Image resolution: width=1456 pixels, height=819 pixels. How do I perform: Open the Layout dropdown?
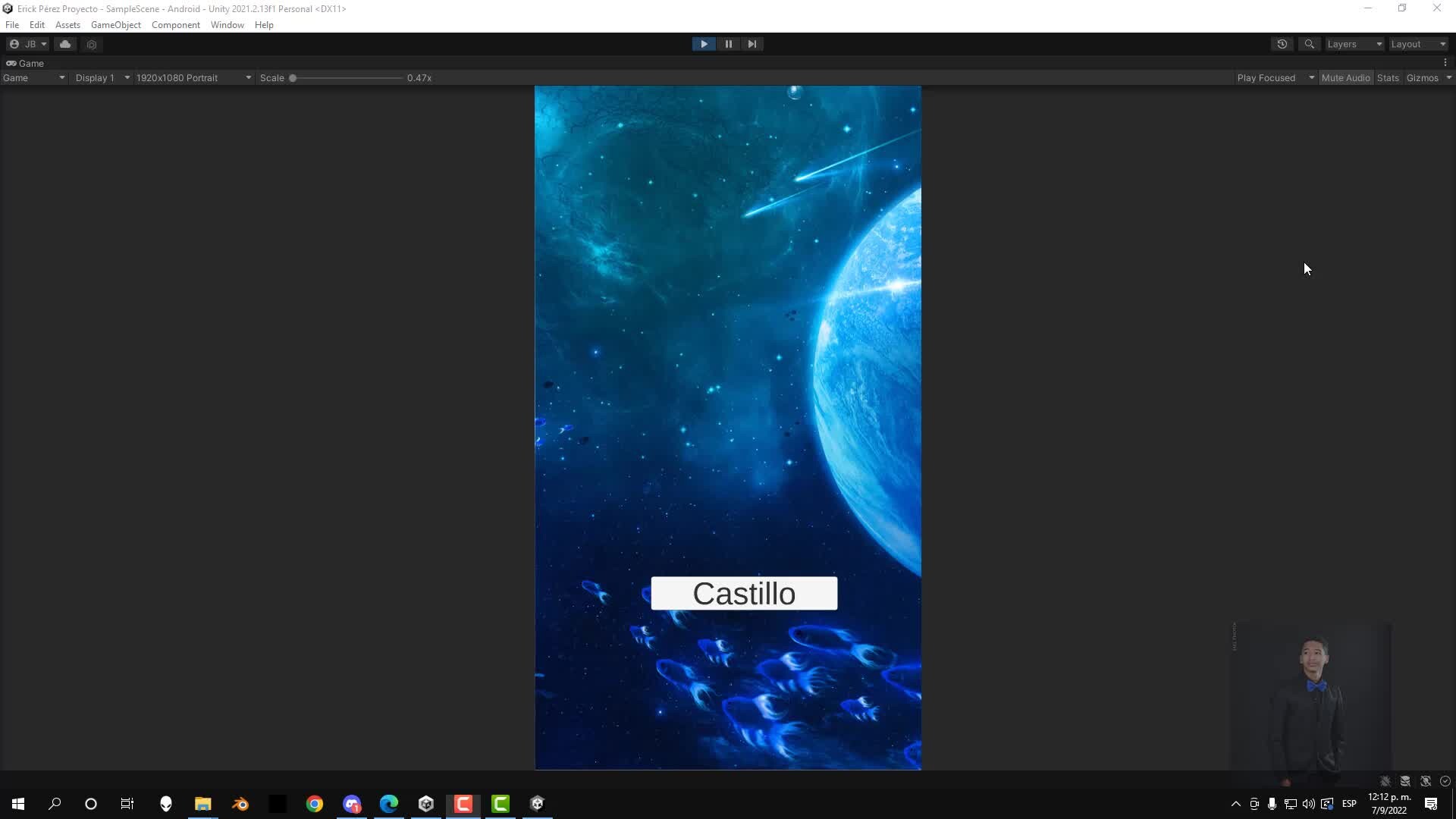pos(1417,44)
